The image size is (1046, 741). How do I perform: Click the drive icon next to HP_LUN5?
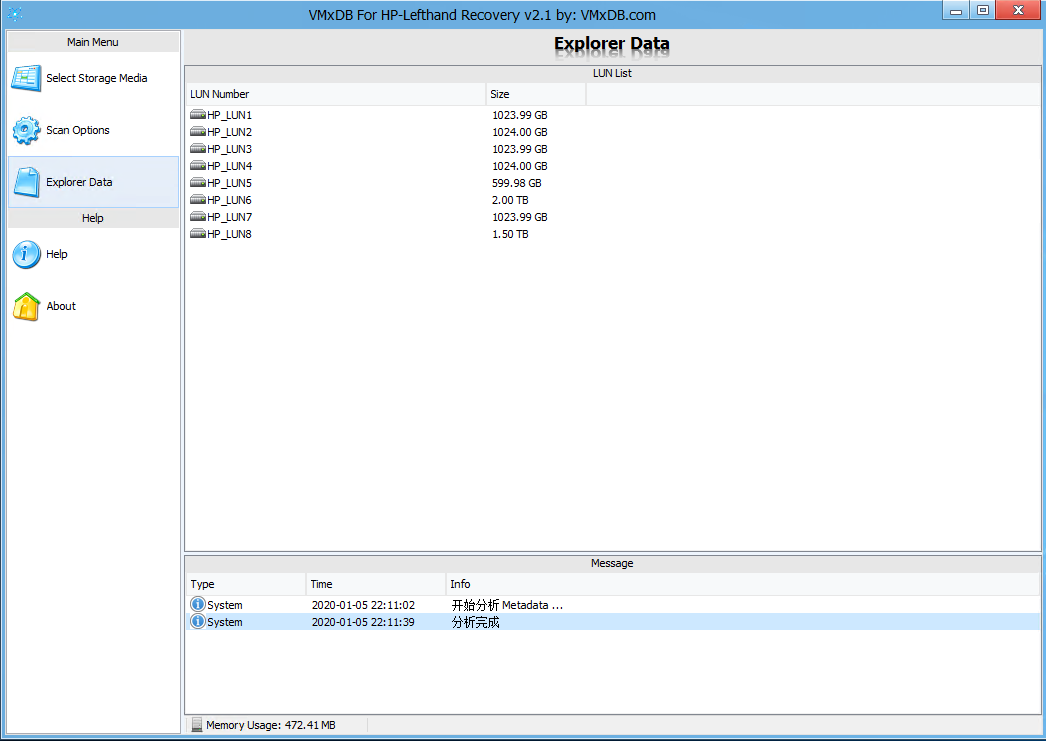click(197, 183)
